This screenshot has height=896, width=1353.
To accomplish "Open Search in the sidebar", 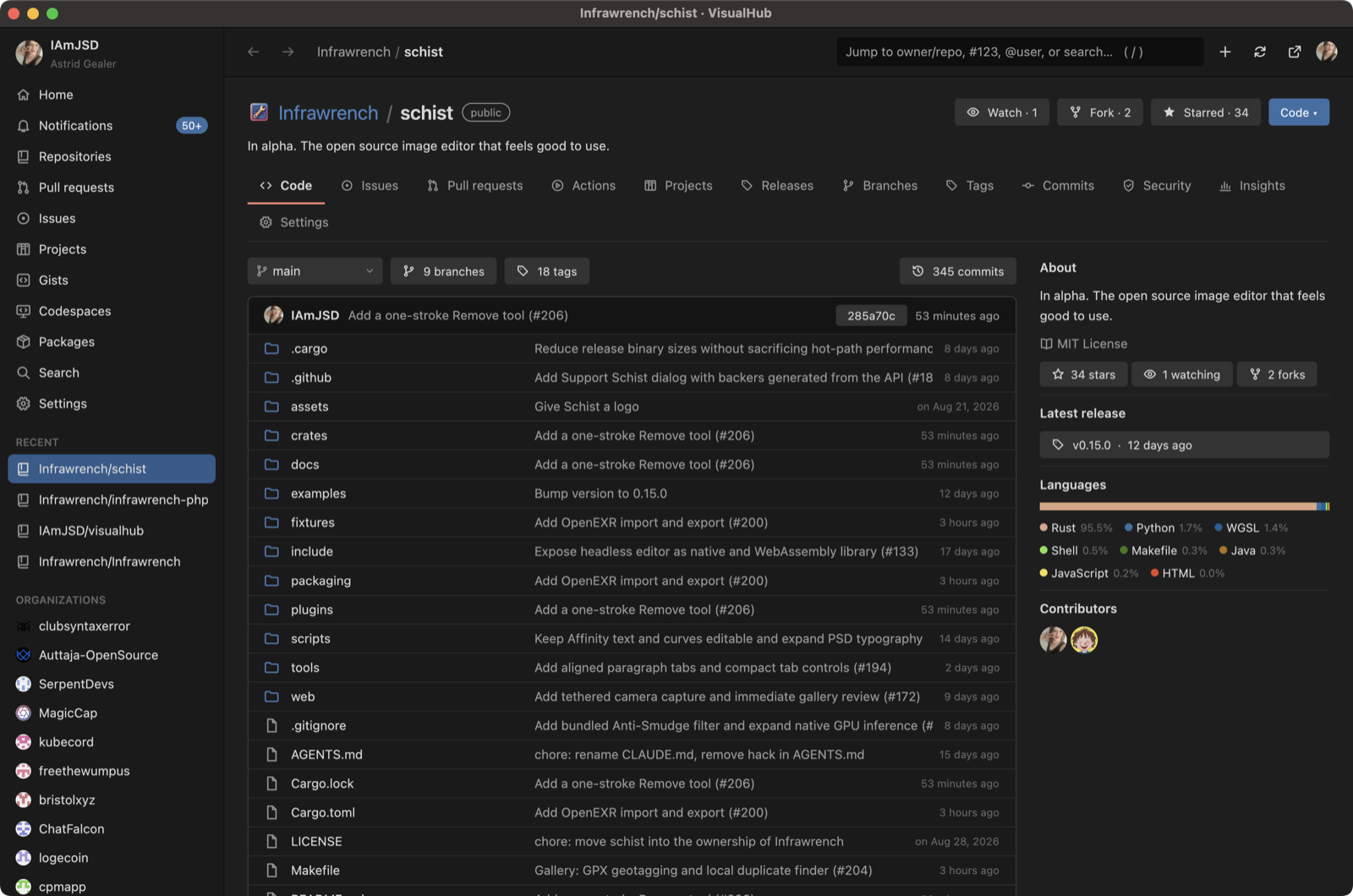I will pyautogui.click(x=112, y=373).
